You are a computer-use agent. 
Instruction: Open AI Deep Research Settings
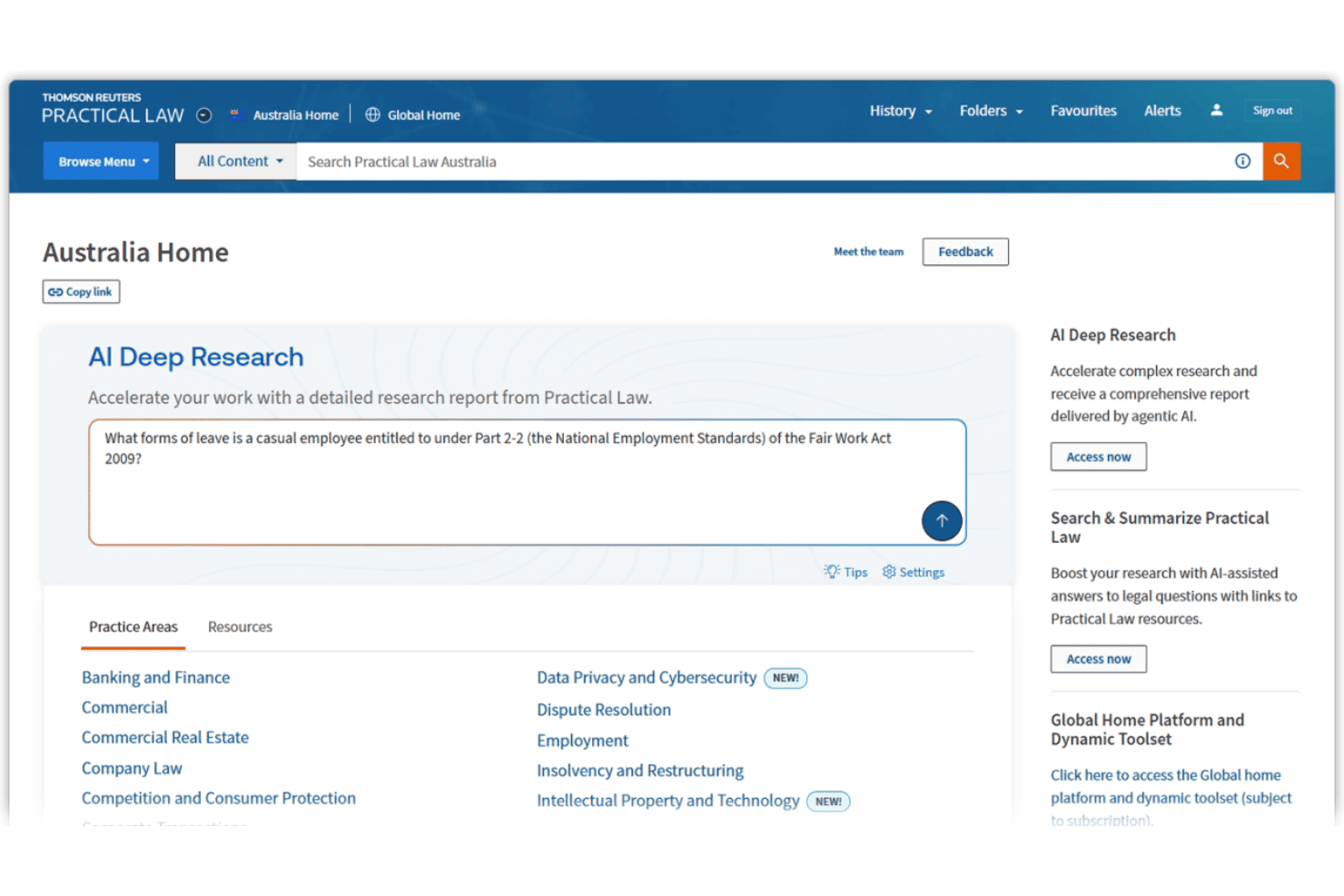[914, 572]
